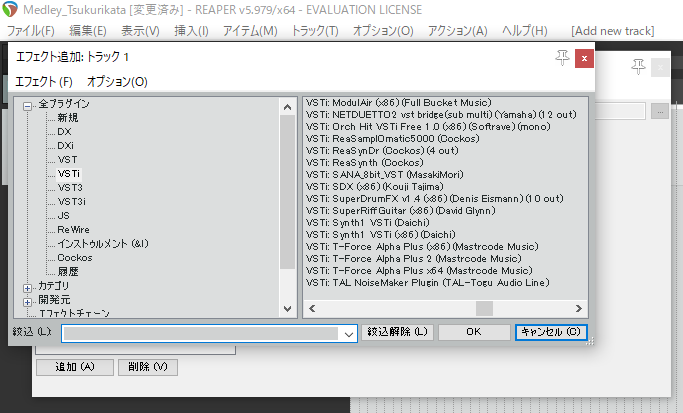Image resolution: width=683 pixels, height=413 pixels.
Task: Open the トラック(T) menu
Action: [315, 31]
